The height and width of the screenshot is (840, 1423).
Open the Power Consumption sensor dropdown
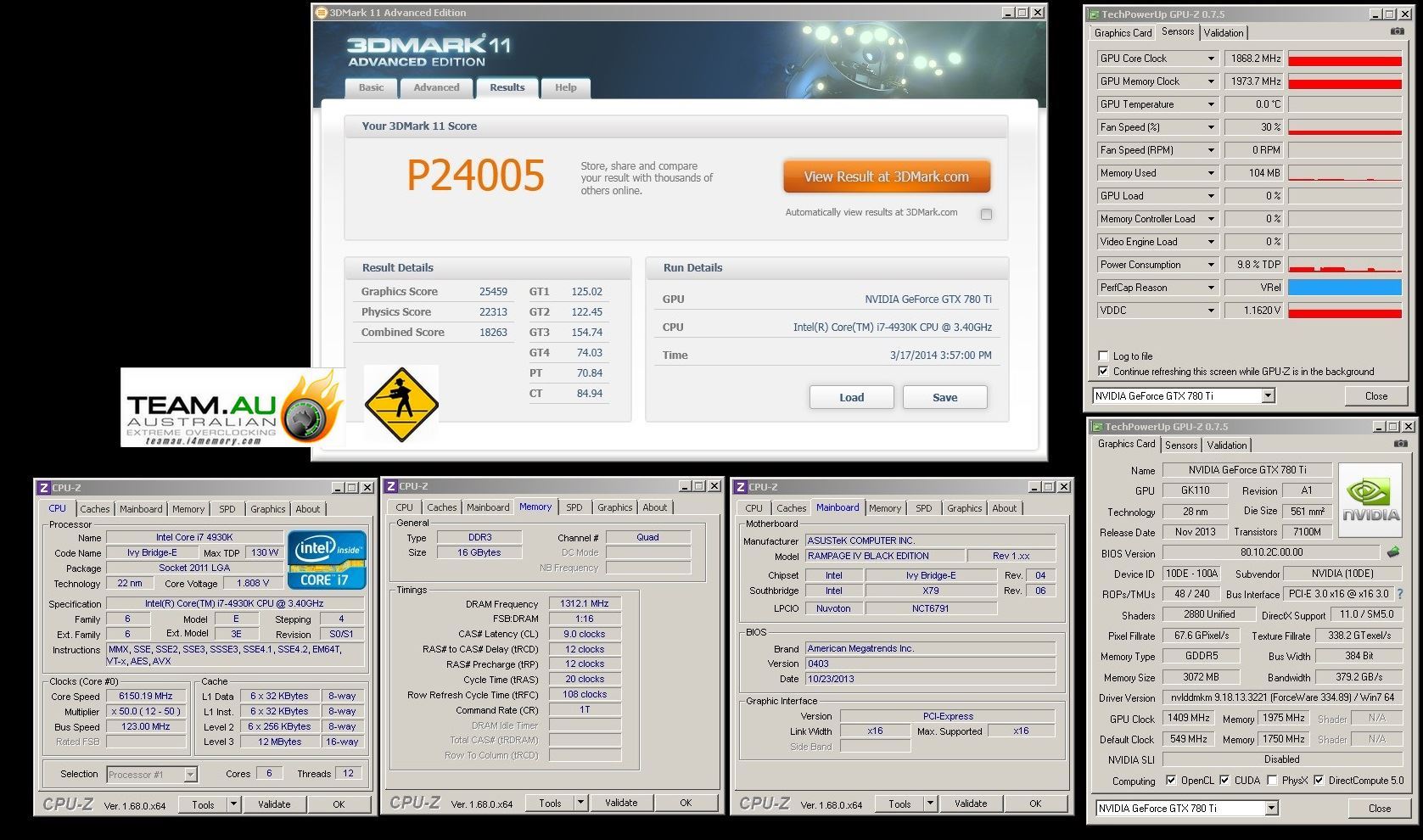pos(1211,265)
